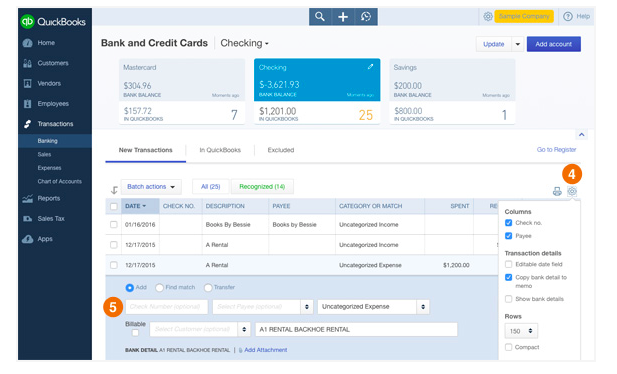
Task: Select the 12/17/2015 A Rental Uncategorized Income row
Action: click(x=302, y=245)
